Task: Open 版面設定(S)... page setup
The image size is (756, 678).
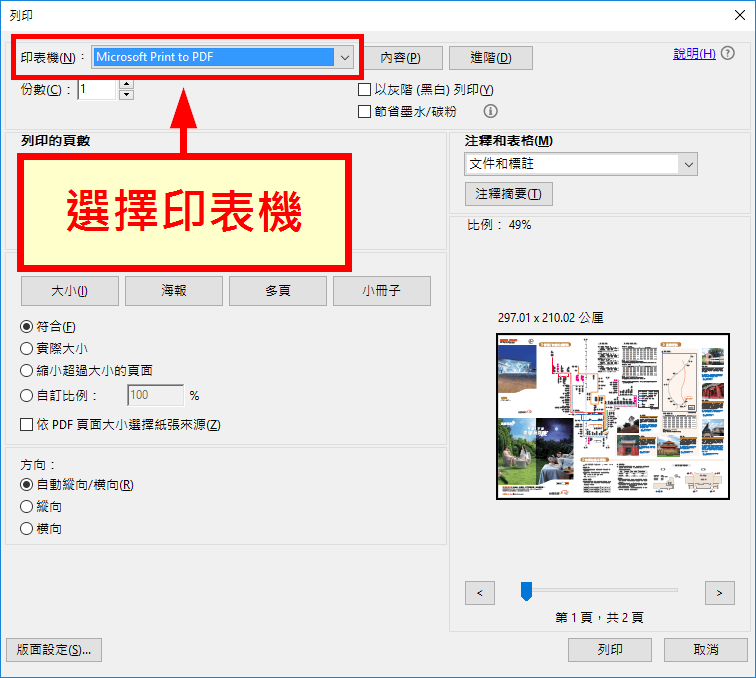Action: coord(54,650)
